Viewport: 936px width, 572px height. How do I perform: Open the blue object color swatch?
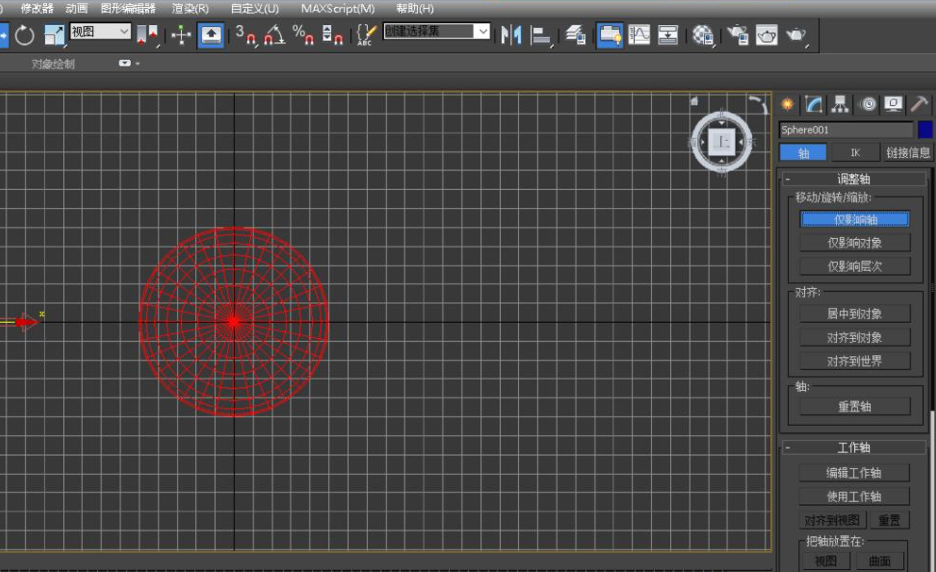925,130
